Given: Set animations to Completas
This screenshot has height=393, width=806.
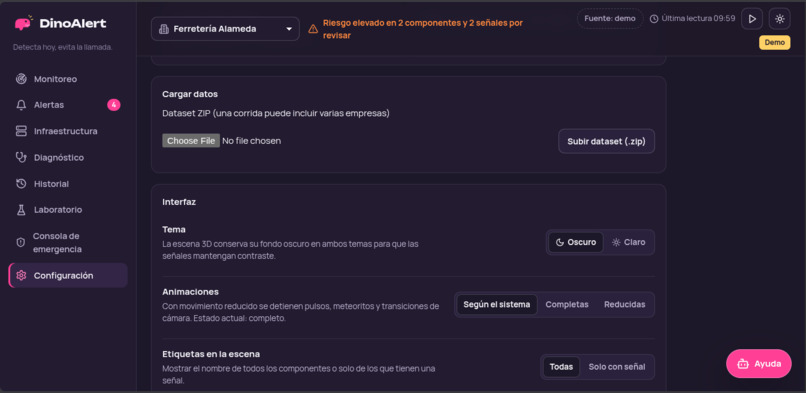Looking at the screenshot, I should point(567,305).
